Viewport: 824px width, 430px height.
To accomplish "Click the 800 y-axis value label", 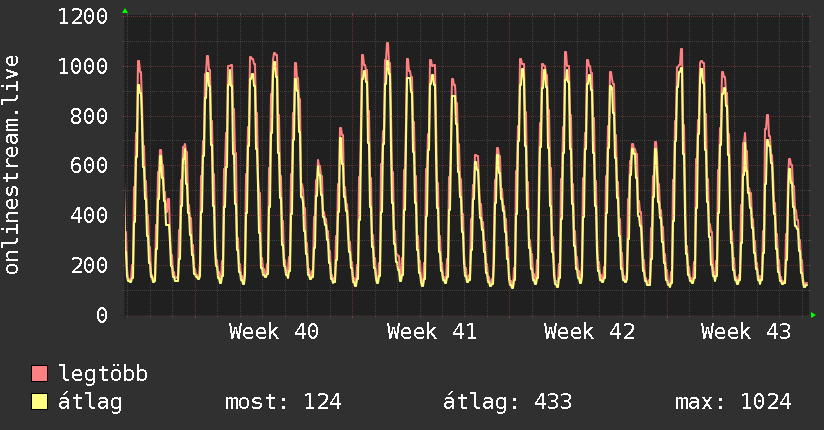I will (89, 116).
